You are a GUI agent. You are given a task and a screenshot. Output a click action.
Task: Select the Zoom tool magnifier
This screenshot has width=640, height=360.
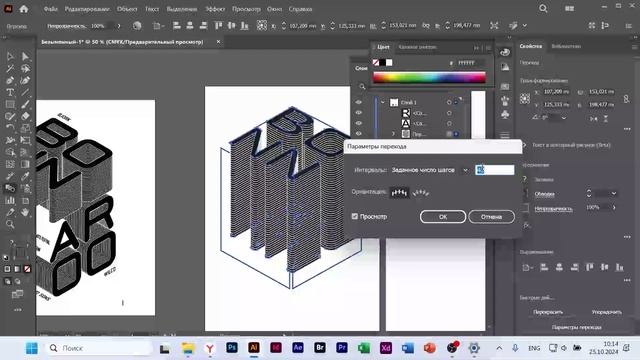[10, 224]
